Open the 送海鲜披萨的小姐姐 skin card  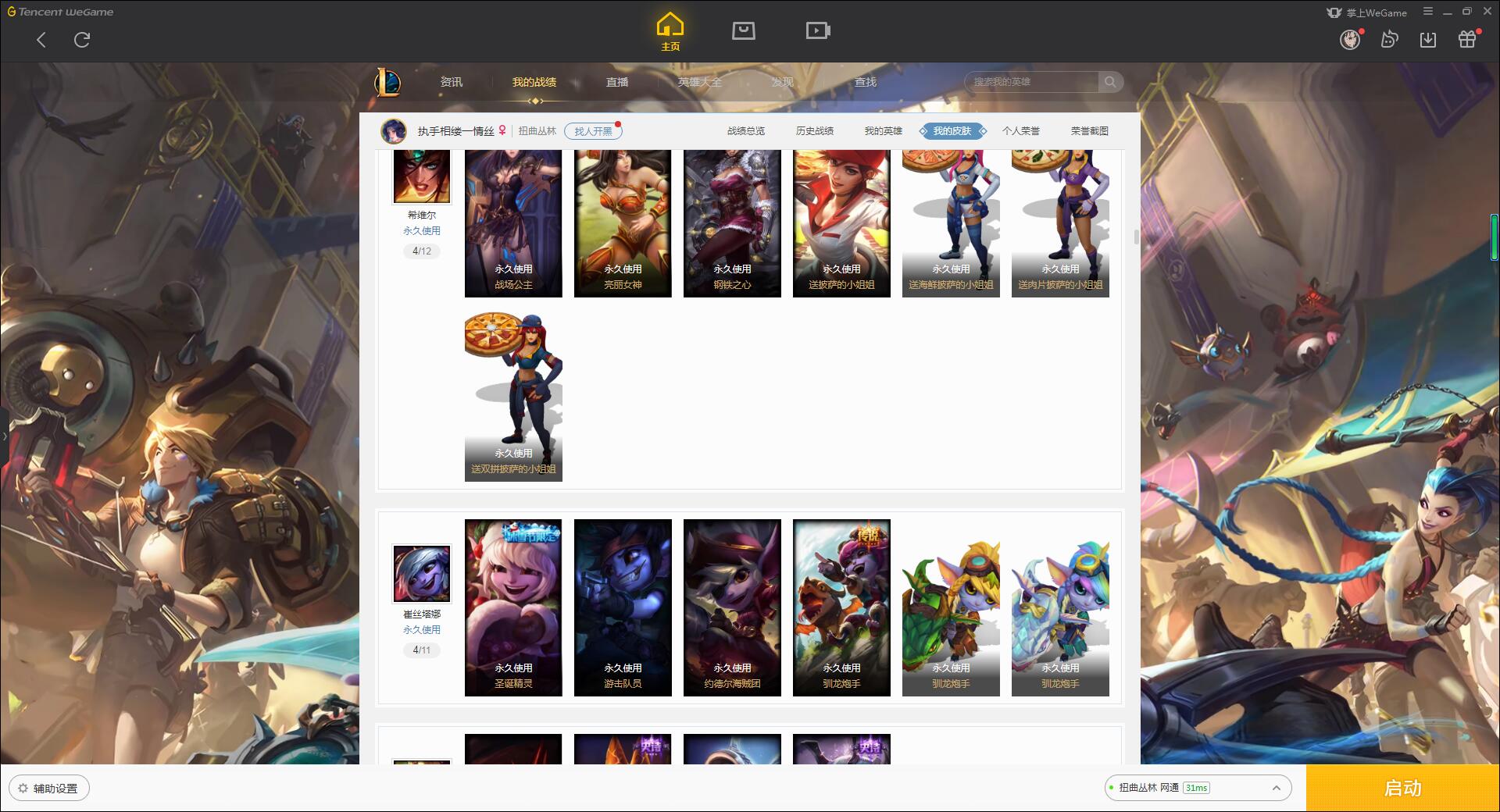(x=951, y=223)
